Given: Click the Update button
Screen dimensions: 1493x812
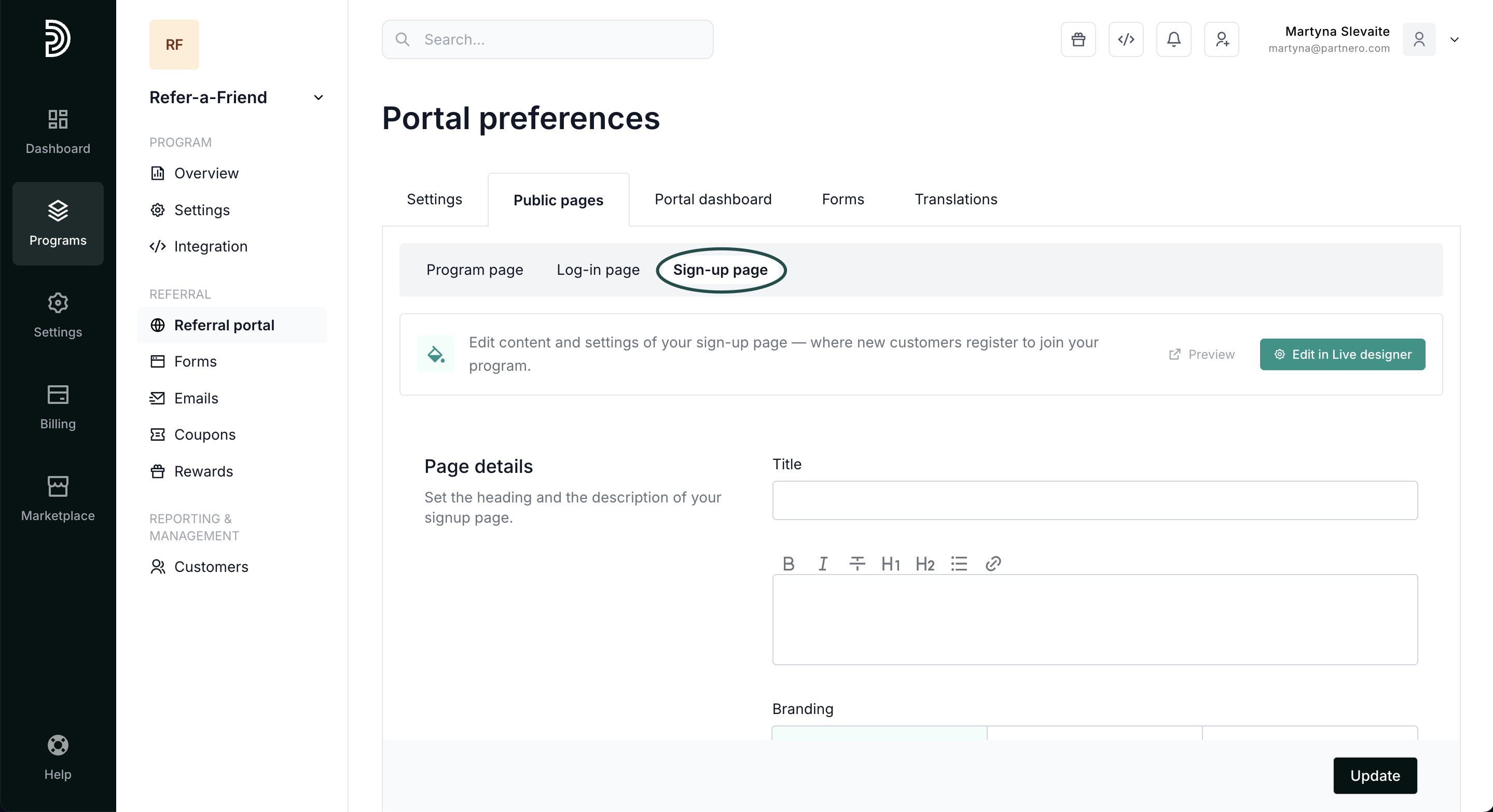Looking at the screenshot, I should [1374, 776].
